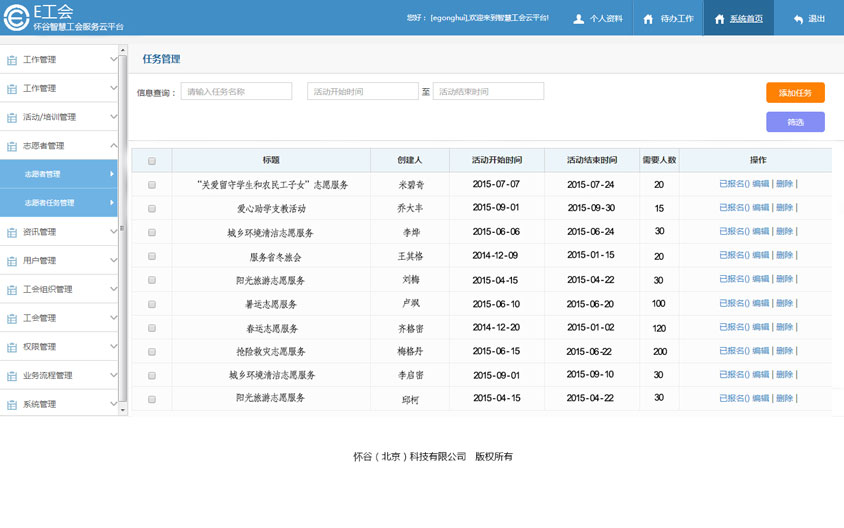The height and width of the screenshot is (528, 844).
Task: Click the 用户管理 sidebar icon
Action: click(x=12, y=261)
